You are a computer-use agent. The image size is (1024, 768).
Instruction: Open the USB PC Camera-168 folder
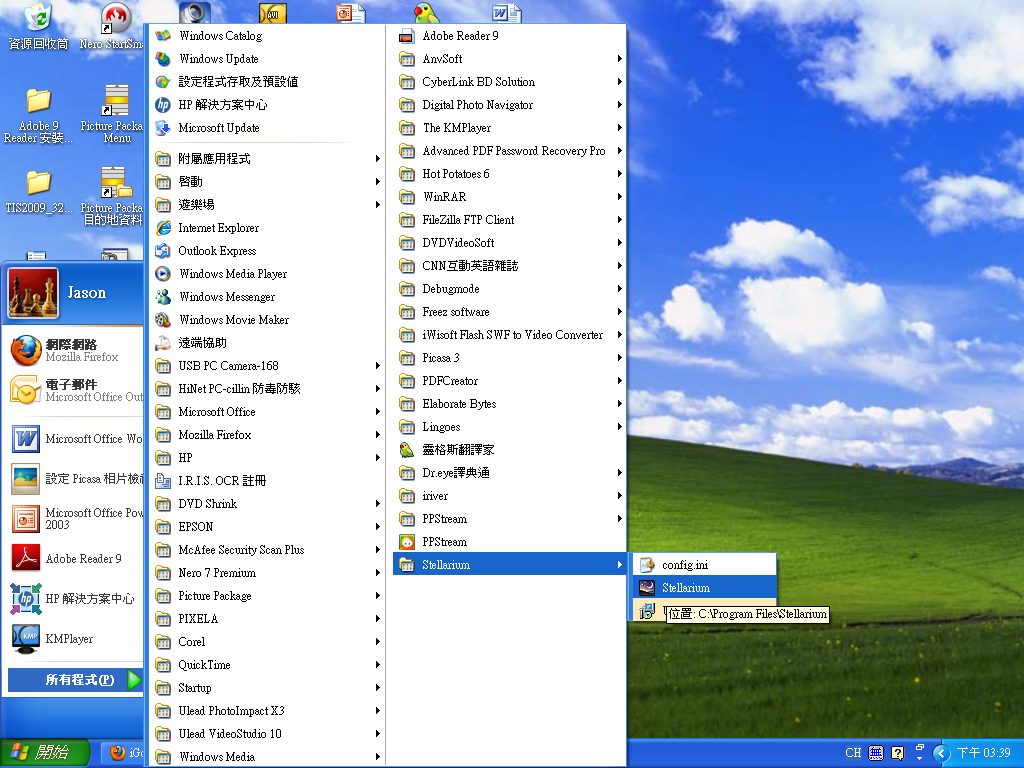268,366
